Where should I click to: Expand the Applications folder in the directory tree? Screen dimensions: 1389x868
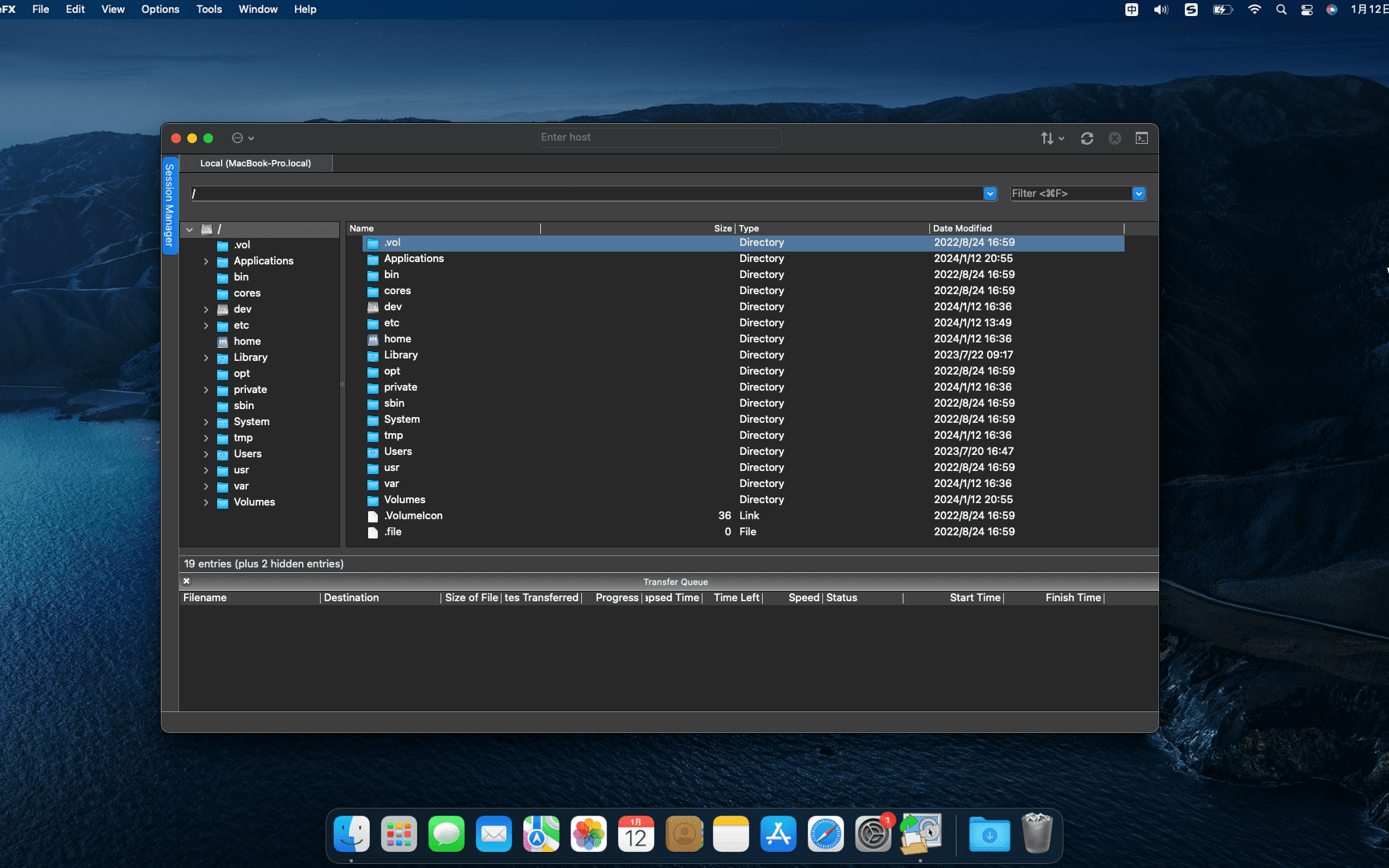[207, 260]
